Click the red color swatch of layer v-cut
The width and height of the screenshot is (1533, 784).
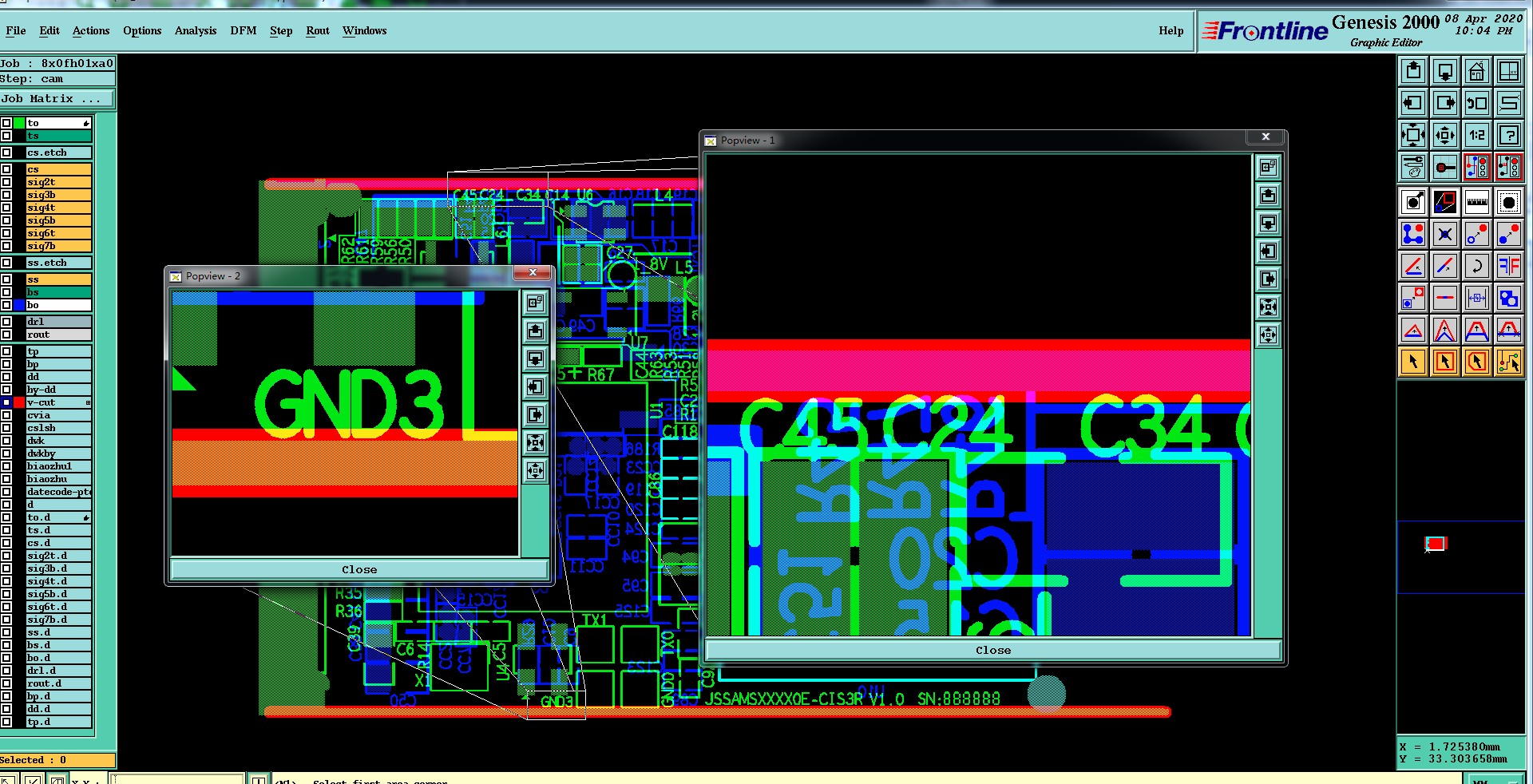coord(19,402)
